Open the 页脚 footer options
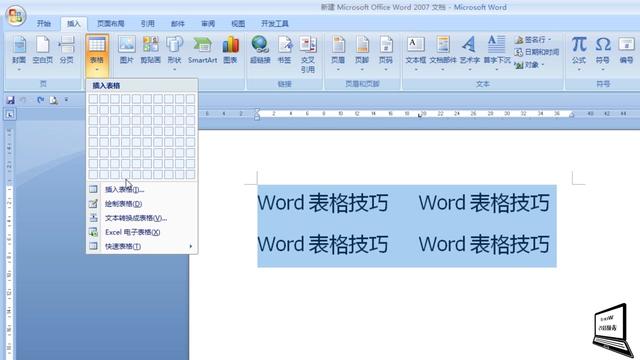The width and height of the screenshot is (640, 360). pyautogui.click(x=362, y=53)
